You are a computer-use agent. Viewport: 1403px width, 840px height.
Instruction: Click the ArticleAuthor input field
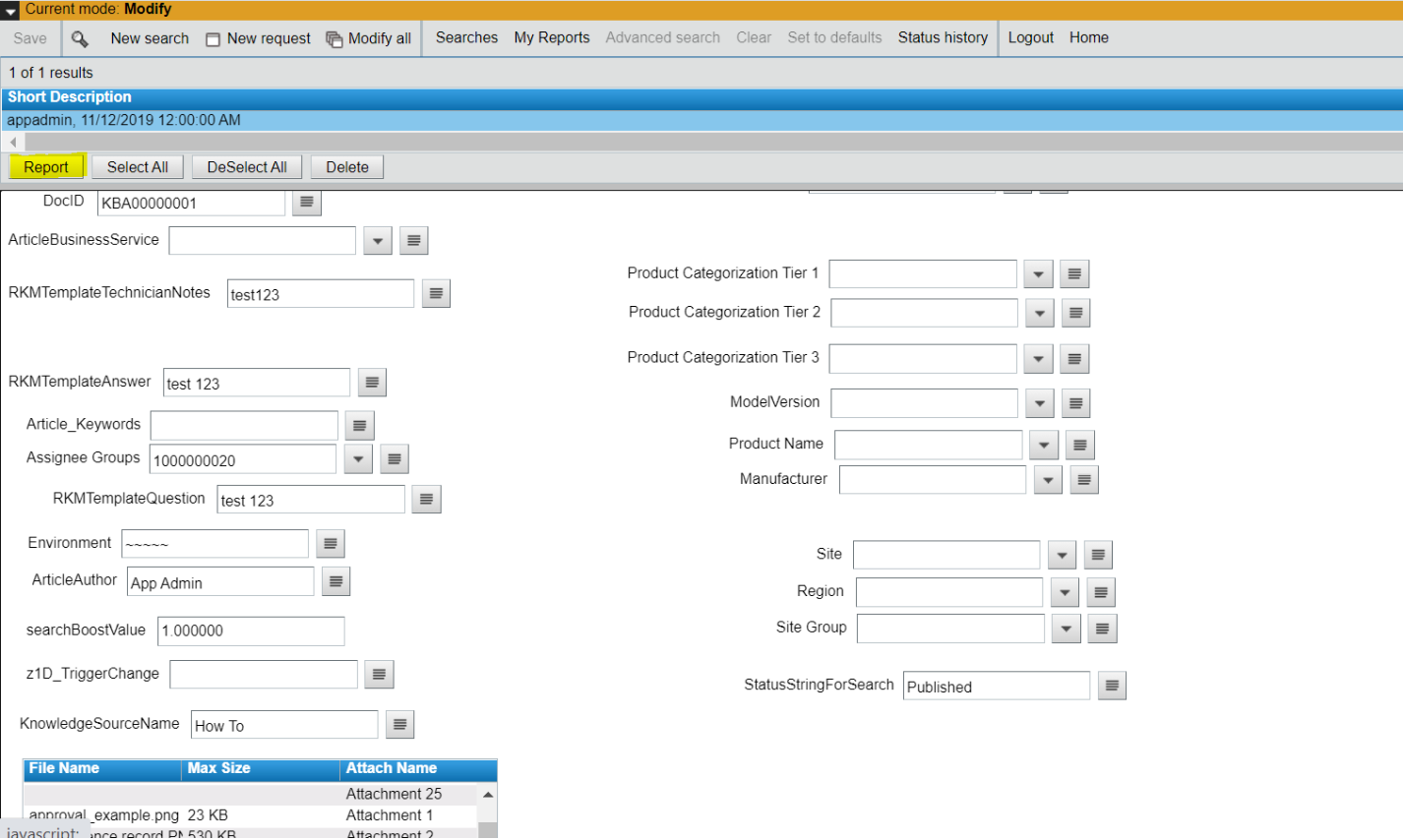pos(220,582)
